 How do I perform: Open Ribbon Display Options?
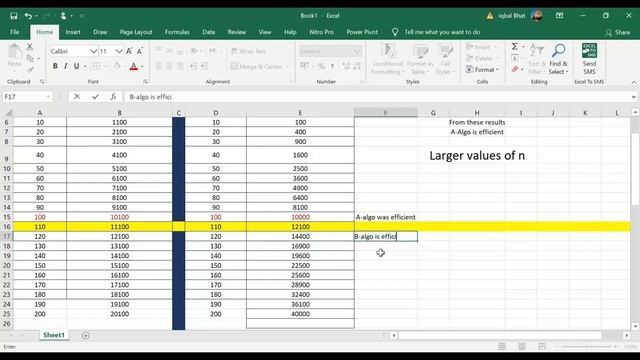point(559,16)
